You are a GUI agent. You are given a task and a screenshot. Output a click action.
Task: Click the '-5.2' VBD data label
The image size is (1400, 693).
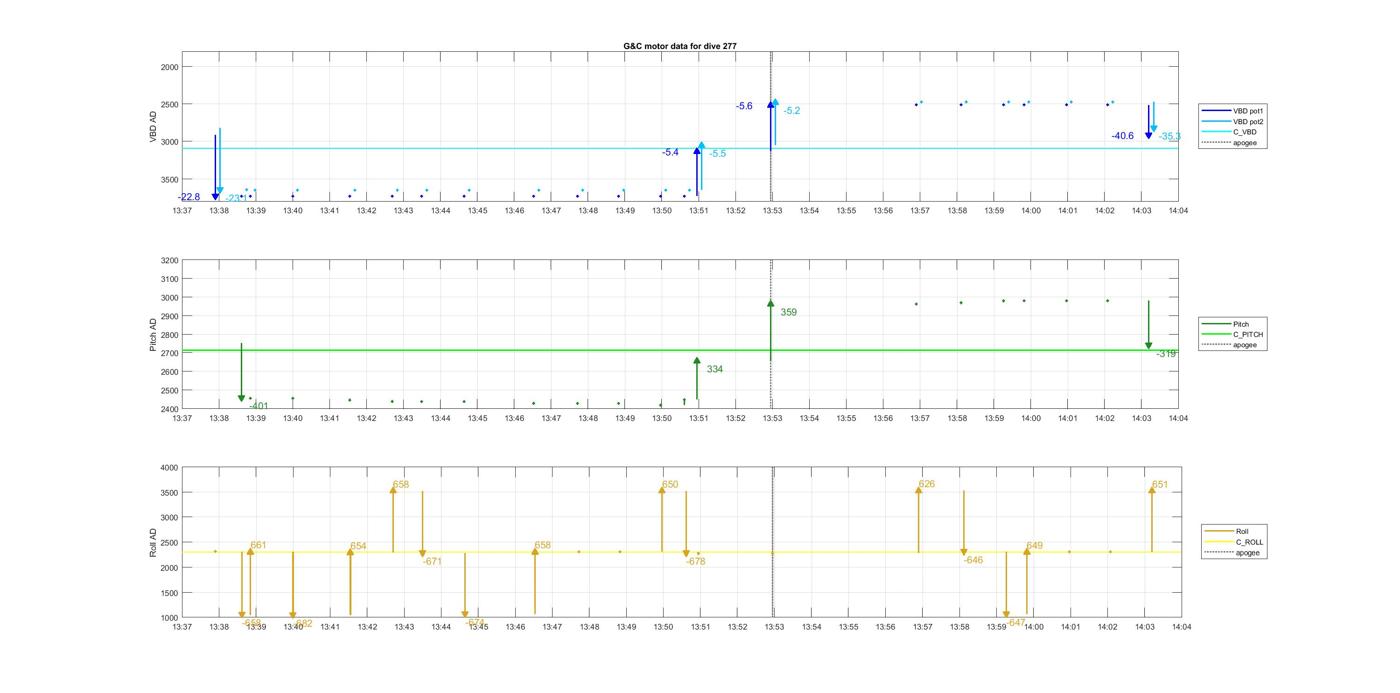tap(792, 111)
